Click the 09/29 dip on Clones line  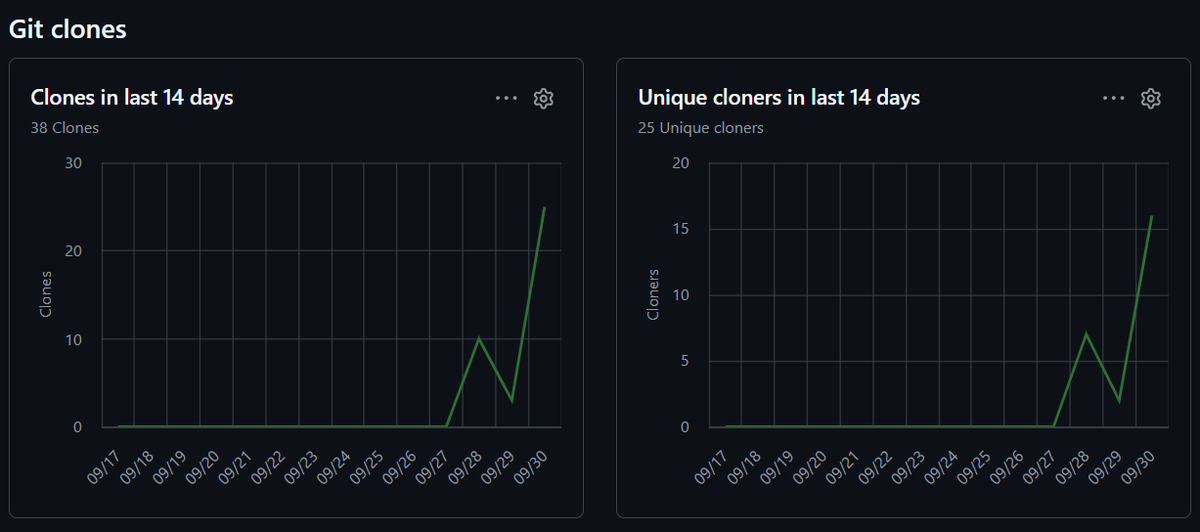coord(512,401)
